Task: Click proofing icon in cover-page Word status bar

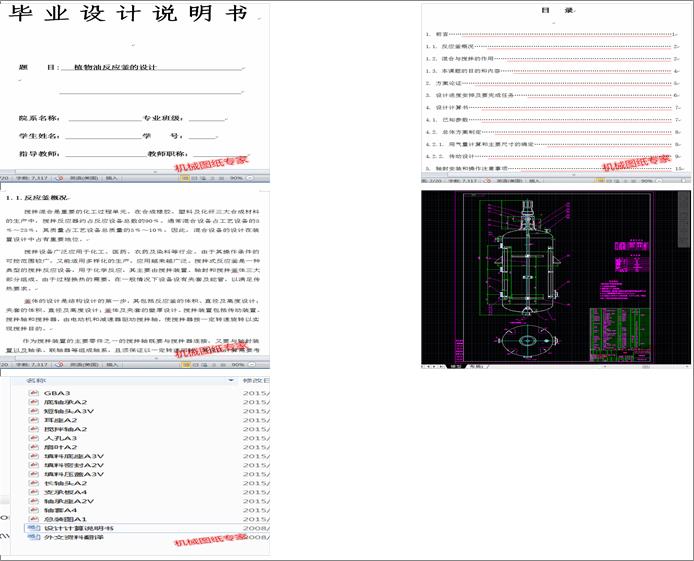Action: 59,178
